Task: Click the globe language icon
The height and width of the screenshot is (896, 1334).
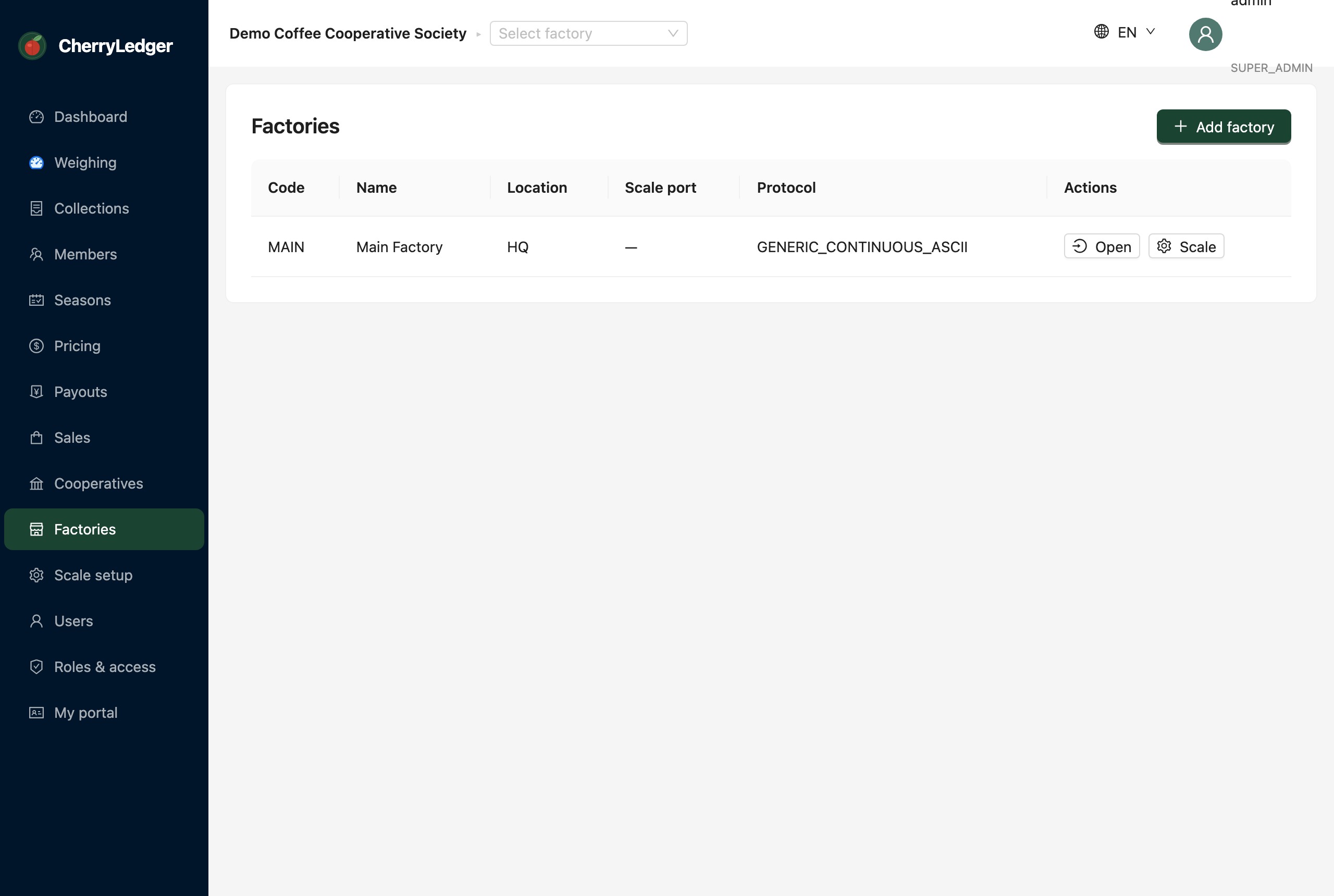Action: pyautogui.click(x=1102, y=31)
